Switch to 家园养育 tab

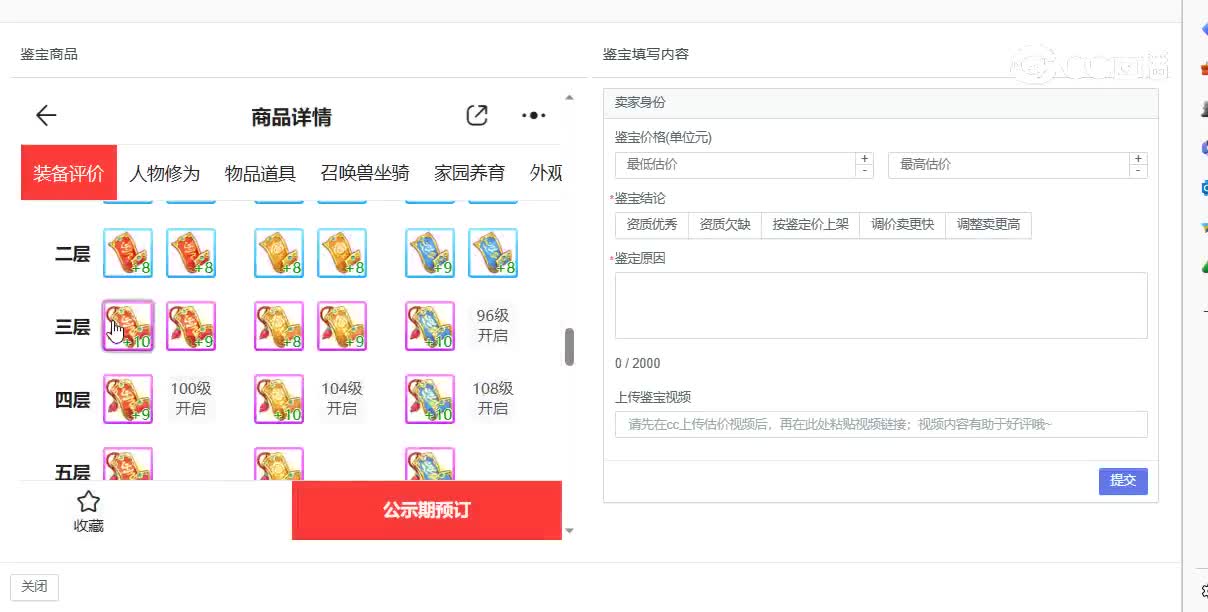click(x=470, y=173)
